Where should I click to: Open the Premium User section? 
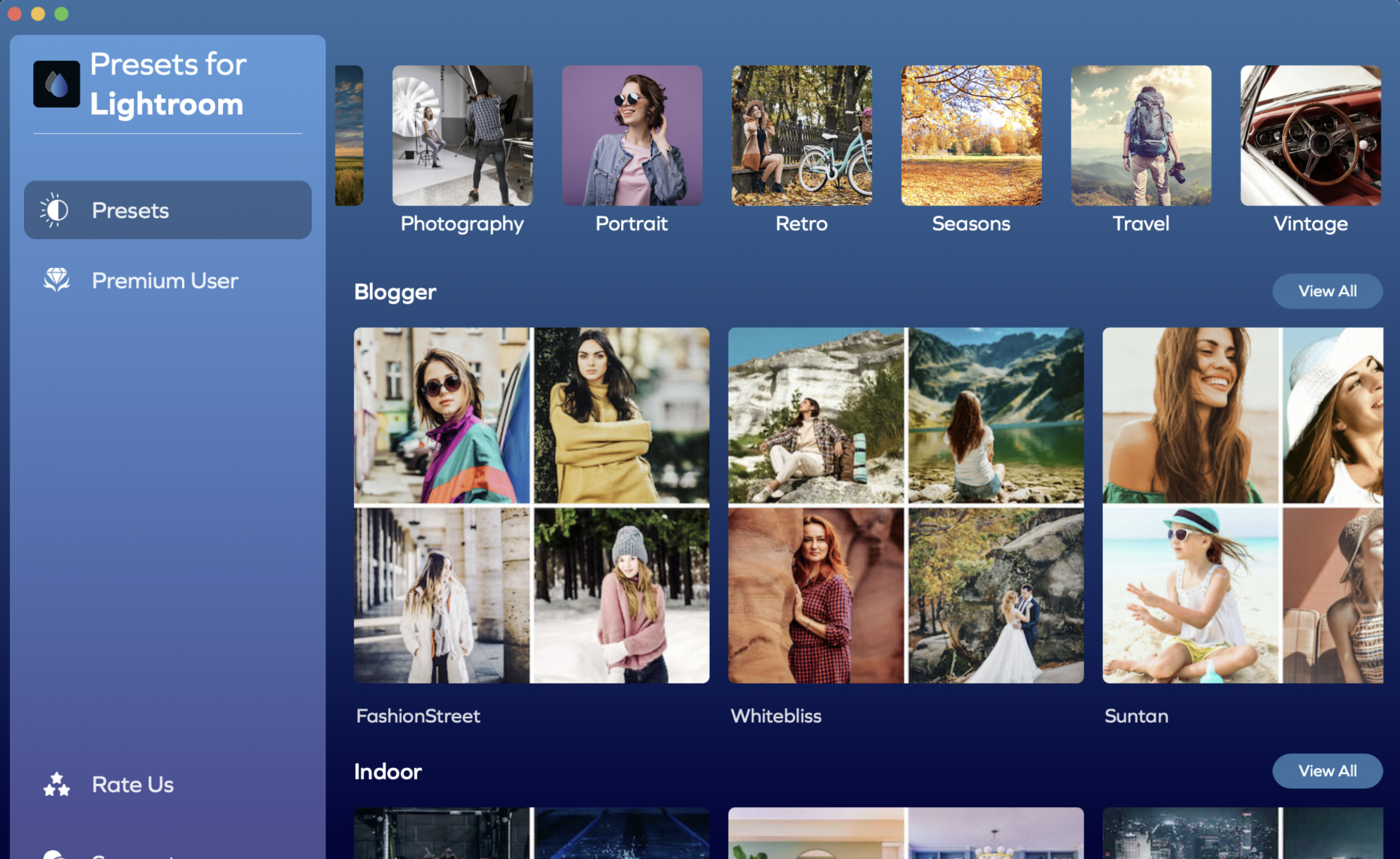(x=168, y=281)
